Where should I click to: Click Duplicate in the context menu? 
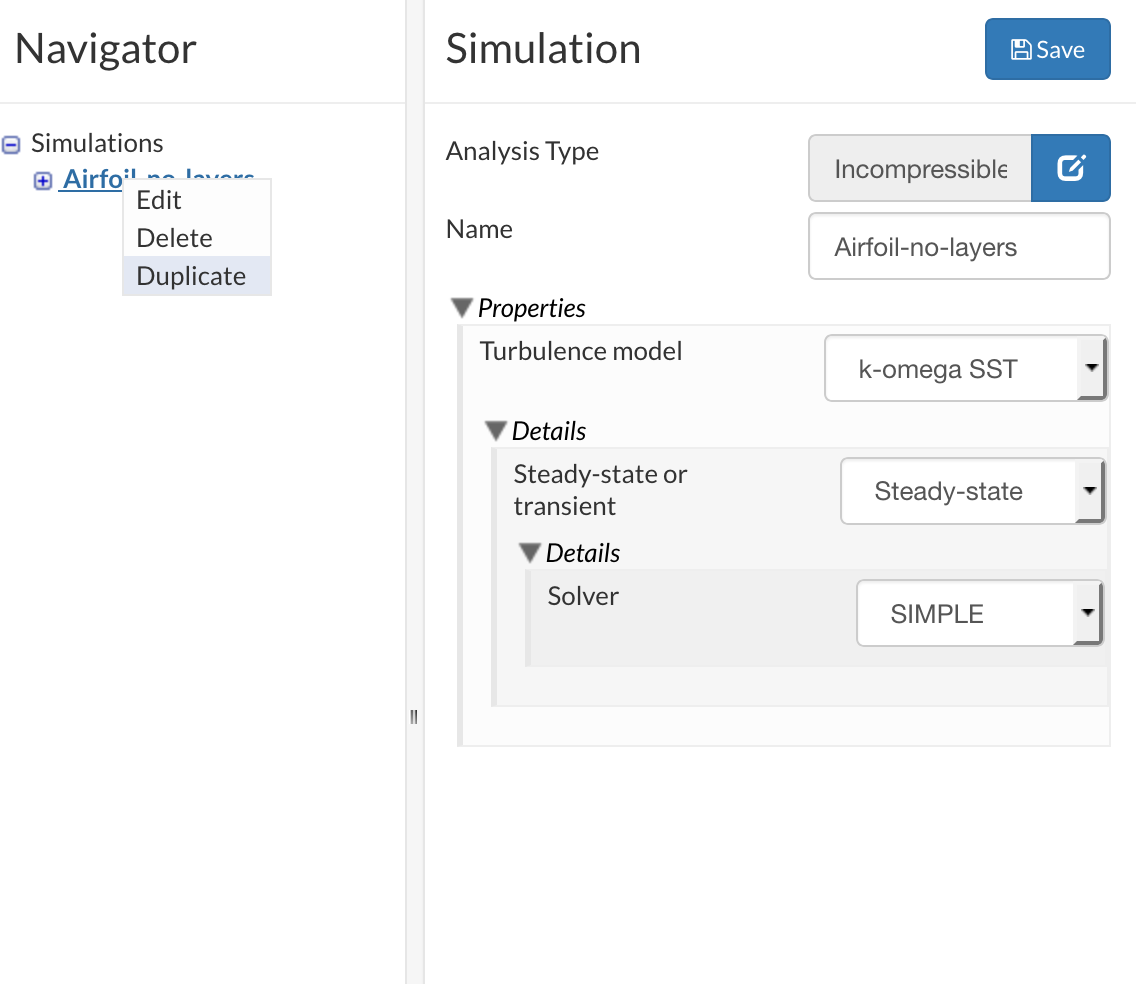click(191, 276)
